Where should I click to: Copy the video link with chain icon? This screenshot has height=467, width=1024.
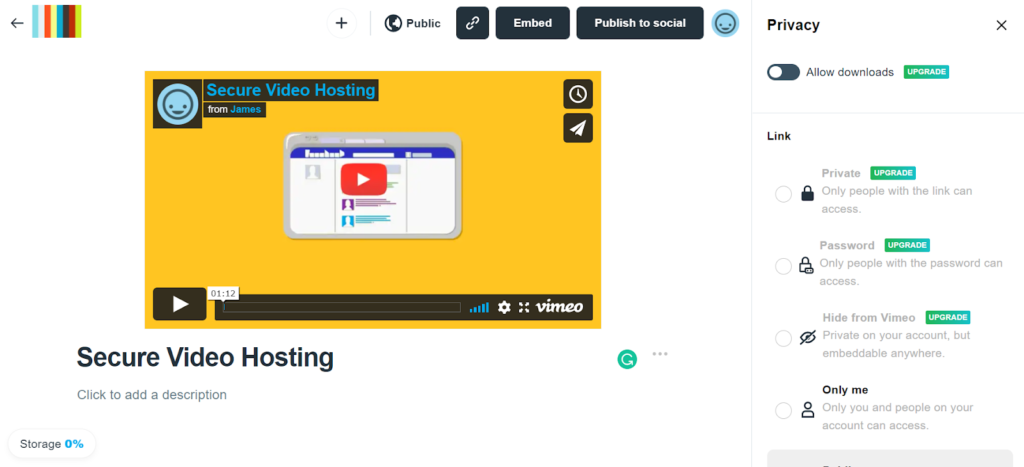(472, 24)
